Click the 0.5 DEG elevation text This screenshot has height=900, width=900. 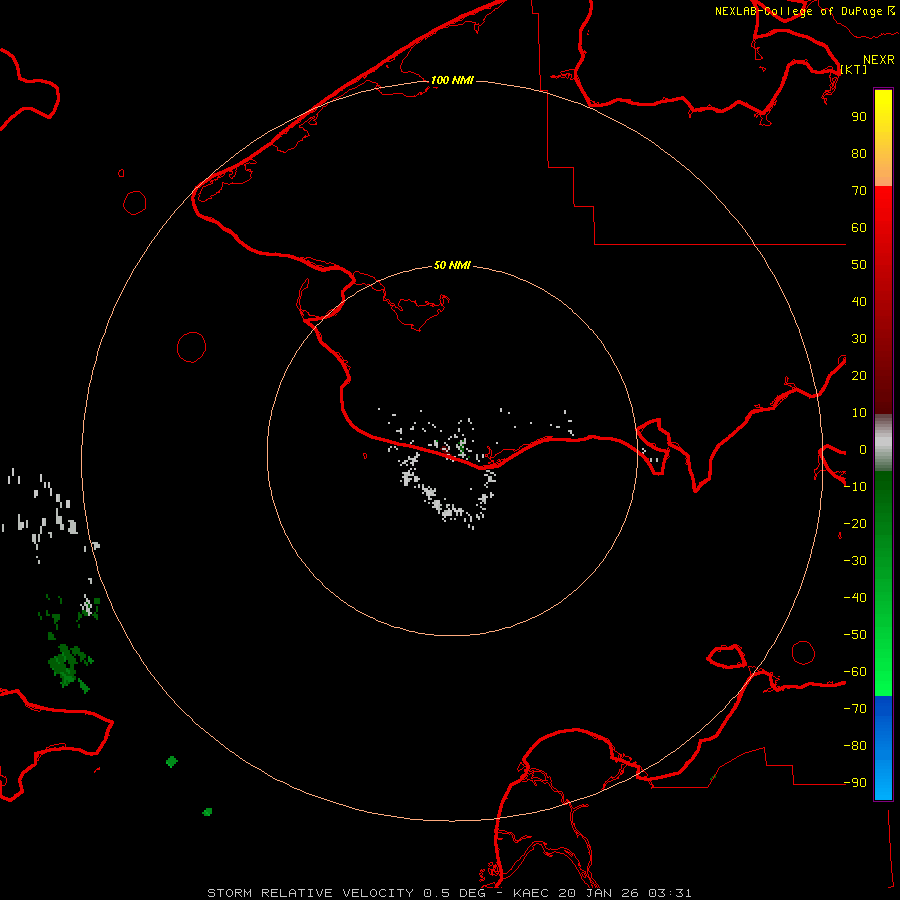(455, 893)
